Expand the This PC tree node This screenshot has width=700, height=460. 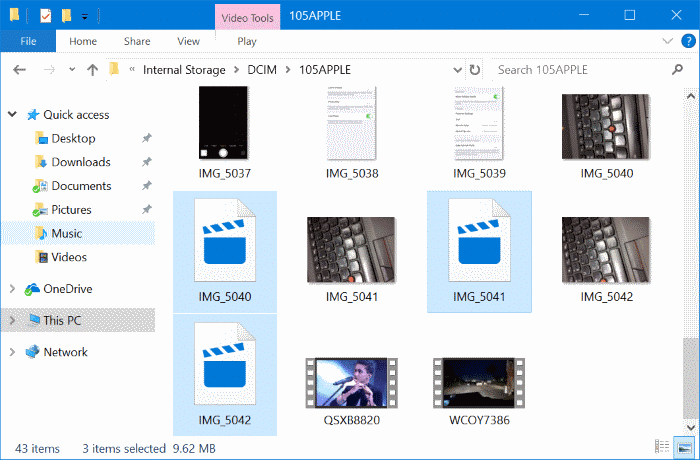[x=12, y=320]
